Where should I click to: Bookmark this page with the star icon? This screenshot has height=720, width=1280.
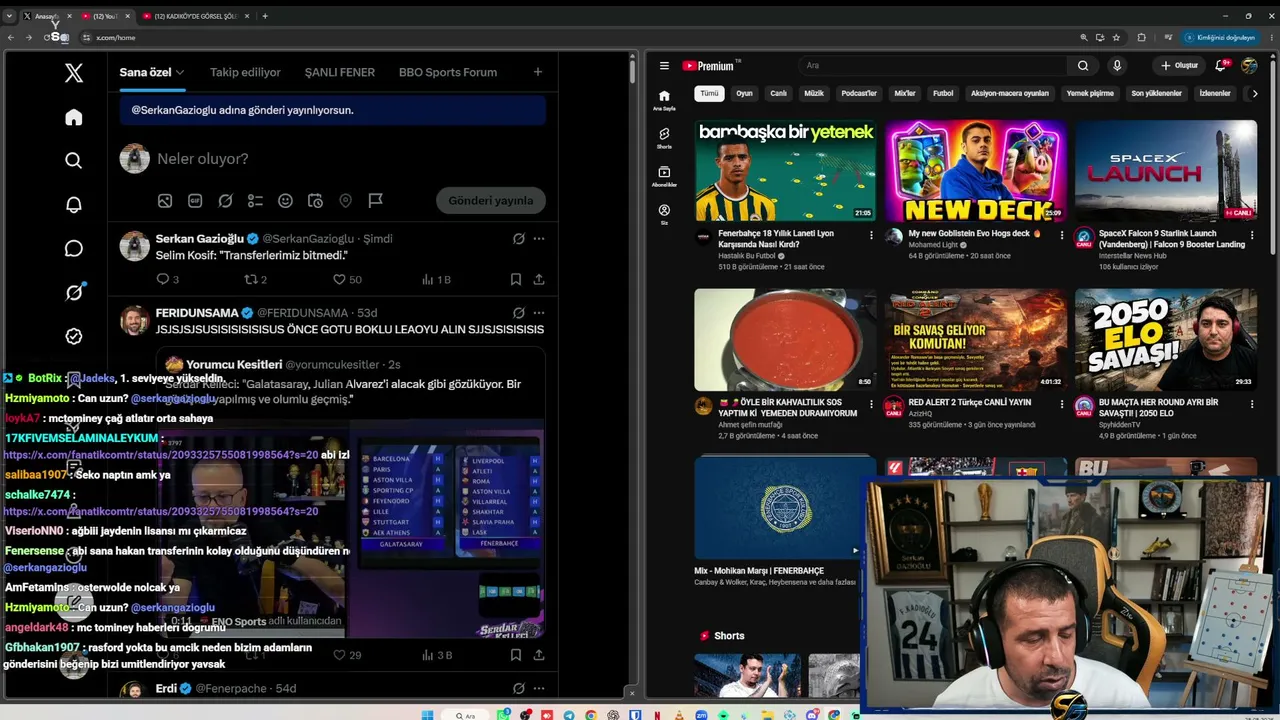pyautogui.click(x=1116, y=37)
